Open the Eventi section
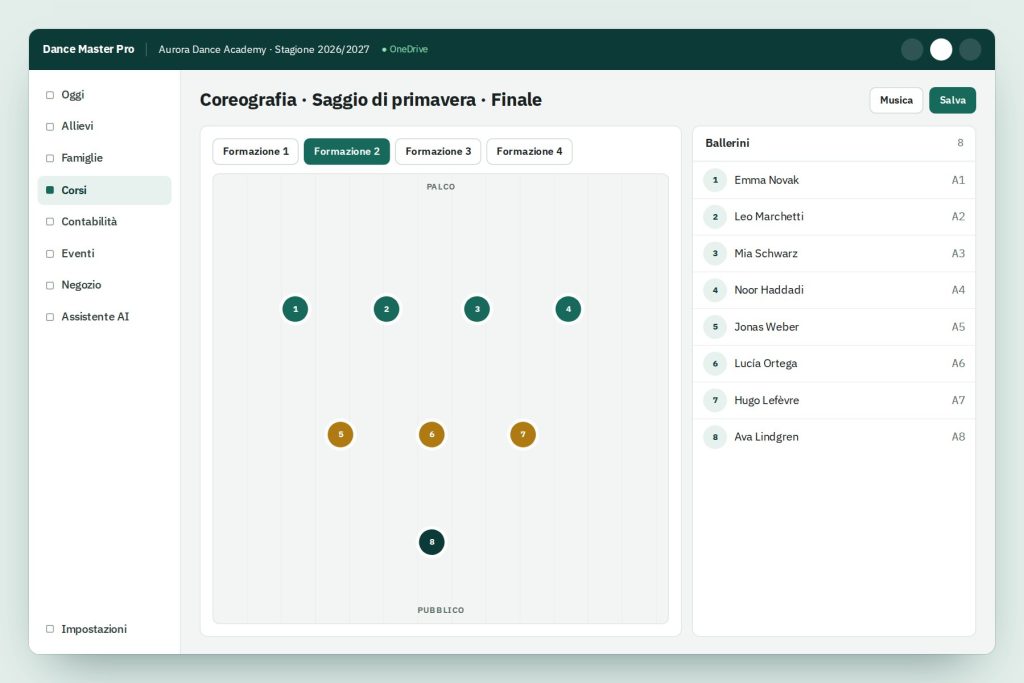The height and width of the screenshot is (683, 1024). [104, 253]
